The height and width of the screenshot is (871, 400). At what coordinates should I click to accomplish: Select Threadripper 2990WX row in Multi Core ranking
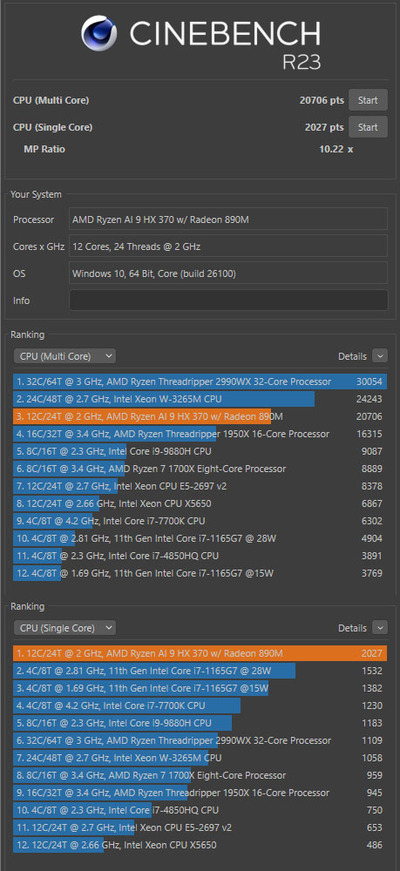coord(200,382)
